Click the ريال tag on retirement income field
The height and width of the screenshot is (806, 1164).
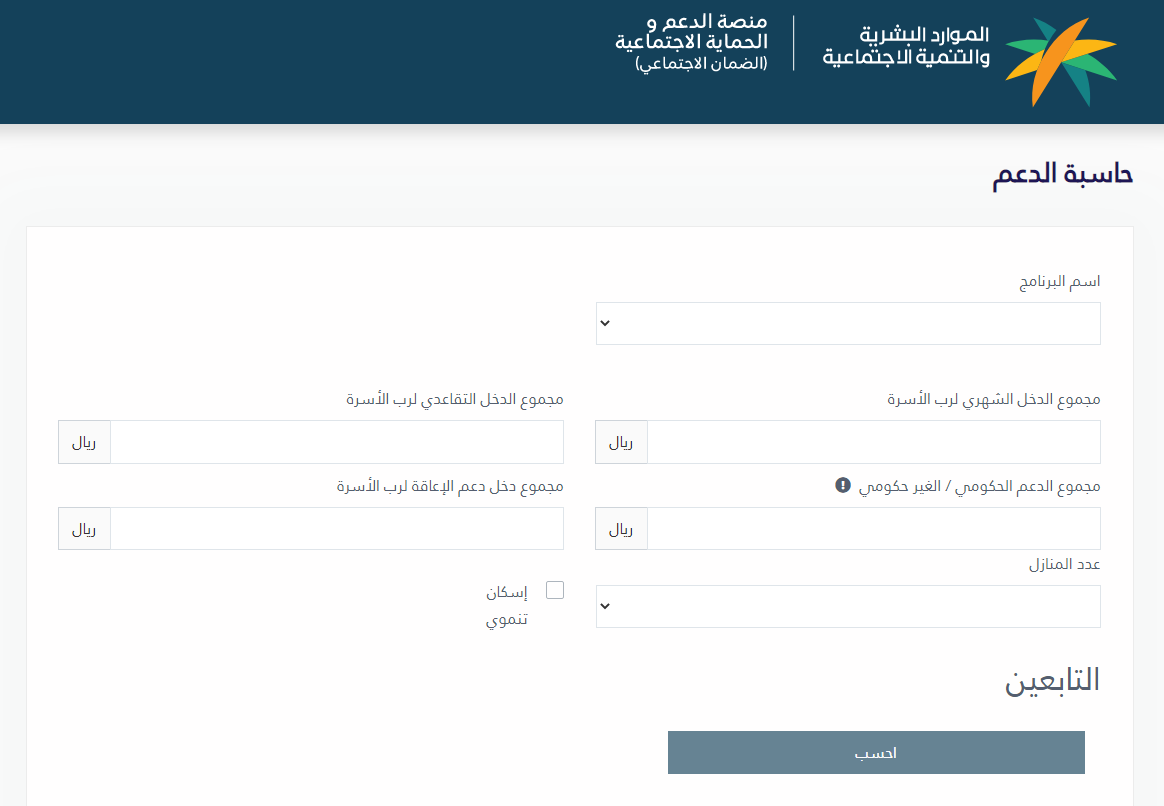click(x=84, y=442)
